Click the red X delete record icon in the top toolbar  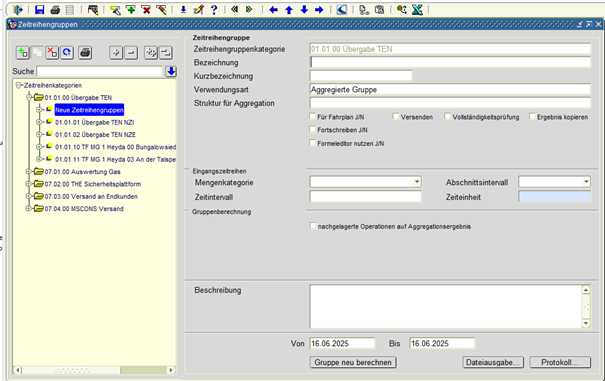pos(146,10)
